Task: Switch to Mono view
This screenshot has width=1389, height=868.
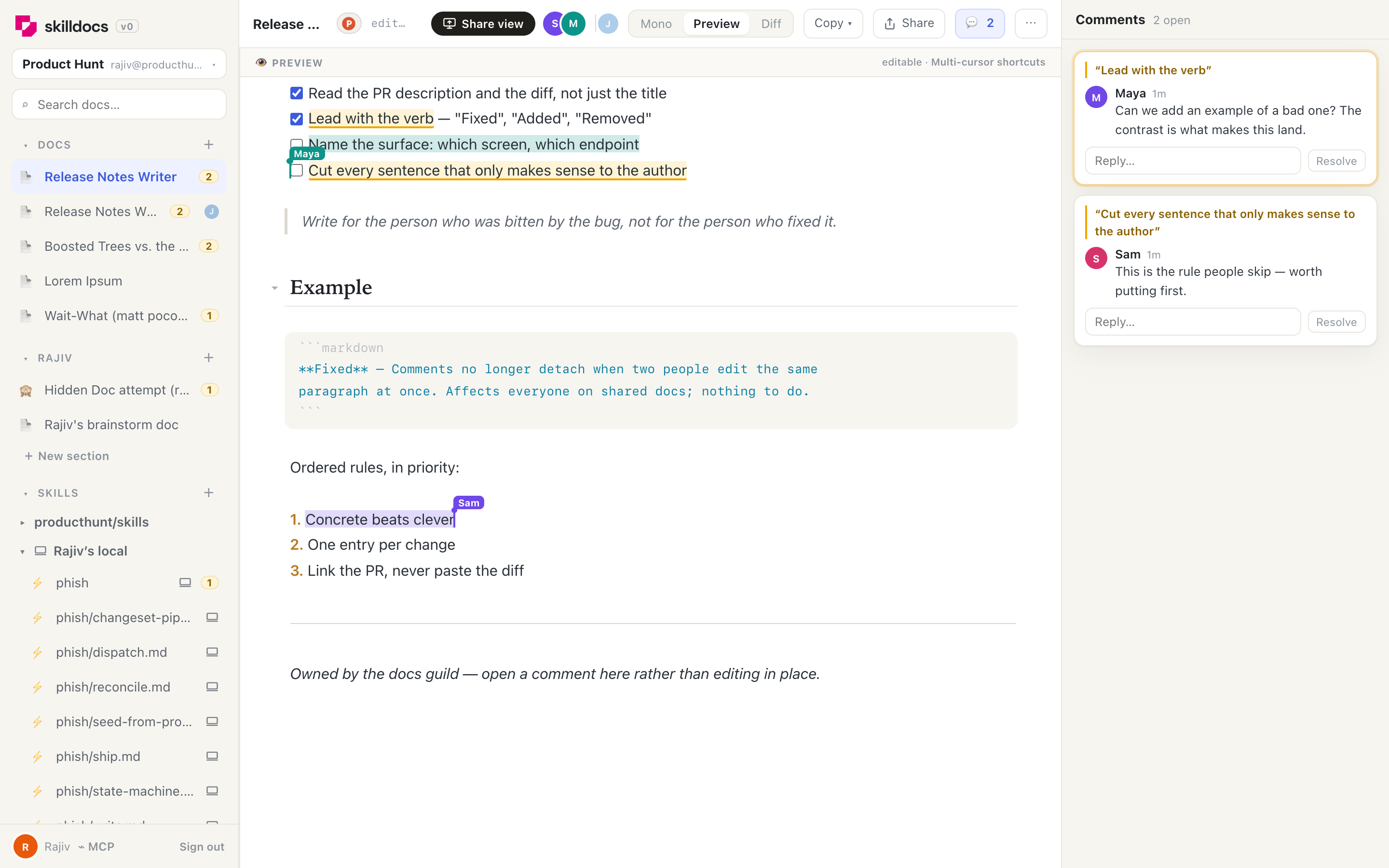Action: [656, 24]
